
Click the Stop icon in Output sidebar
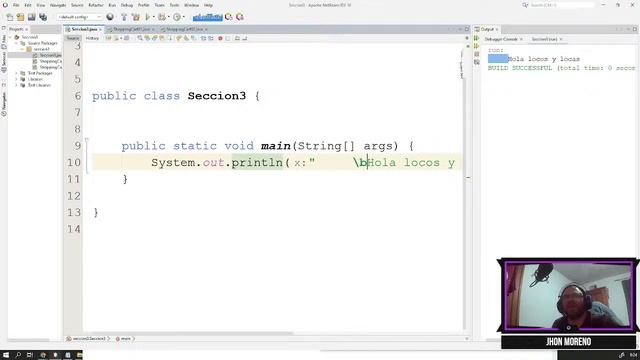(476, 54)
